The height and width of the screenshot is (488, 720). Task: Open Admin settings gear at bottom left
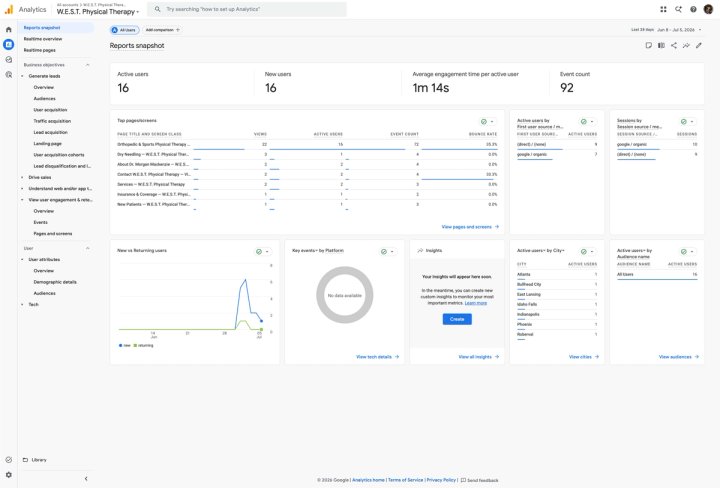point(8,475)
